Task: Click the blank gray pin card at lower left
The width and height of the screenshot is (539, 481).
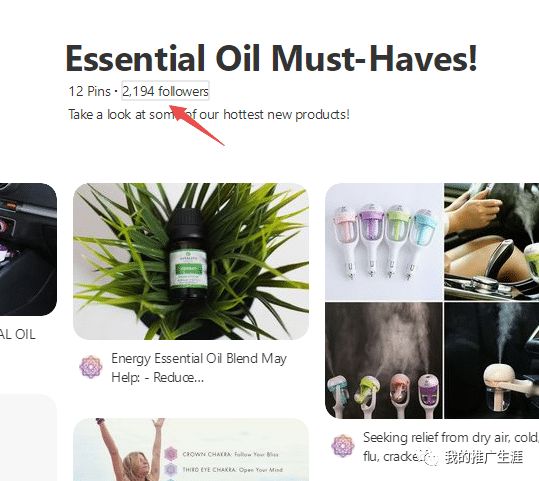Action: pyautogui.click(x=28, y=437)
